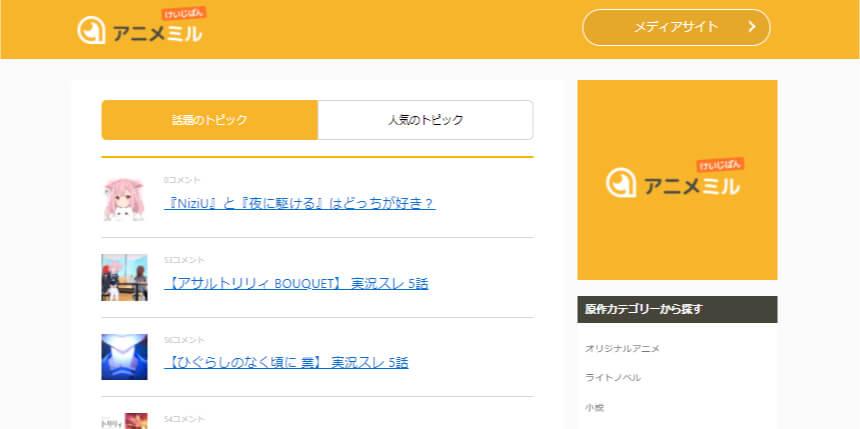The image size is (860, 429).
Task: Open 『NiziU』と『夜に駆ける』 topic link
Action: [299, 203]
